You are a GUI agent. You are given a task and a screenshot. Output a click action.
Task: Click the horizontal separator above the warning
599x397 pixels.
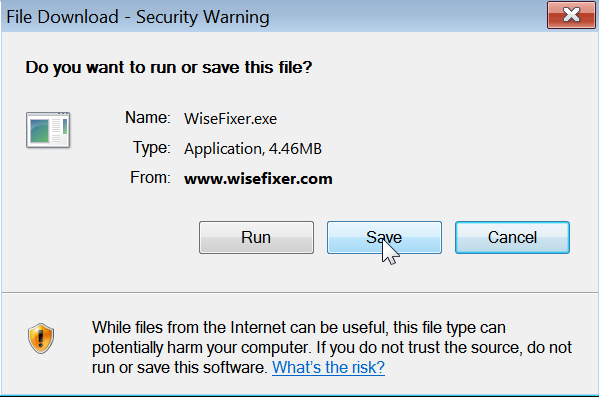pyautogui.click(x=300, y=293)
